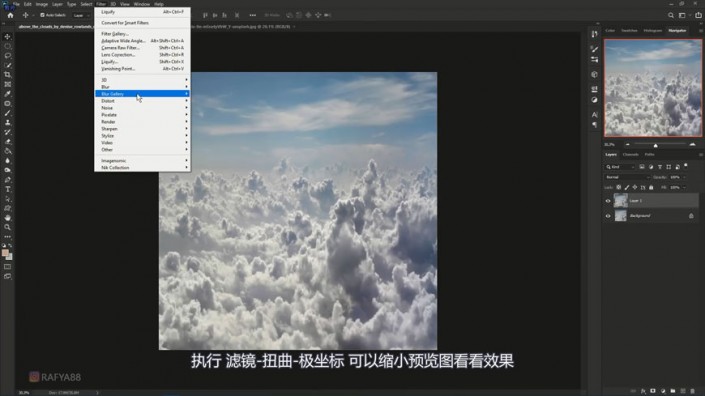Image resolution: width=705 pixels, height=396 pixels.
Task: Switch to the Swatches tab
Action: (x=629, y=31)
